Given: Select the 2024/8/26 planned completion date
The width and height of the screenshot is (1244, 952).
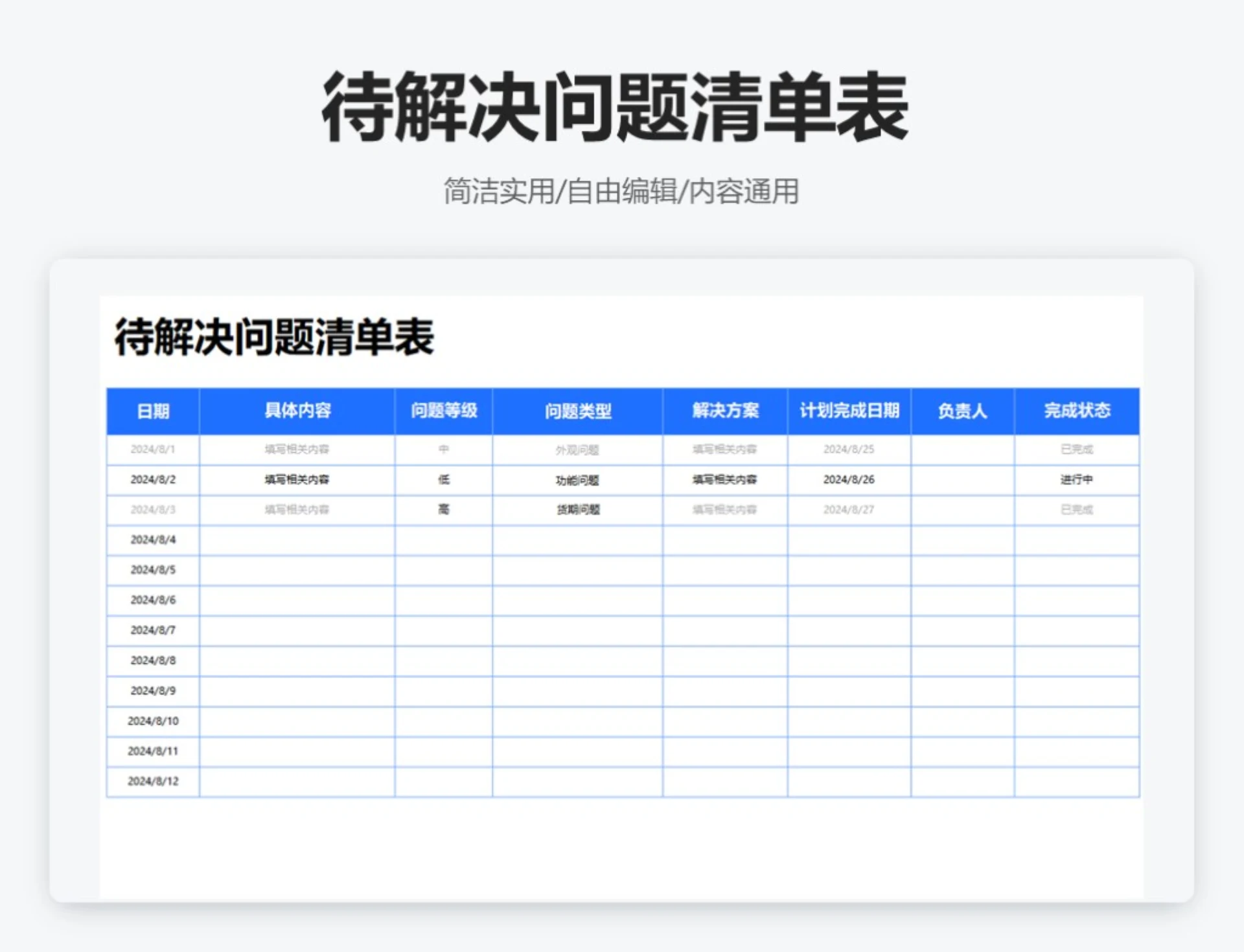Looking at the screenshot, I should (850, 480).
